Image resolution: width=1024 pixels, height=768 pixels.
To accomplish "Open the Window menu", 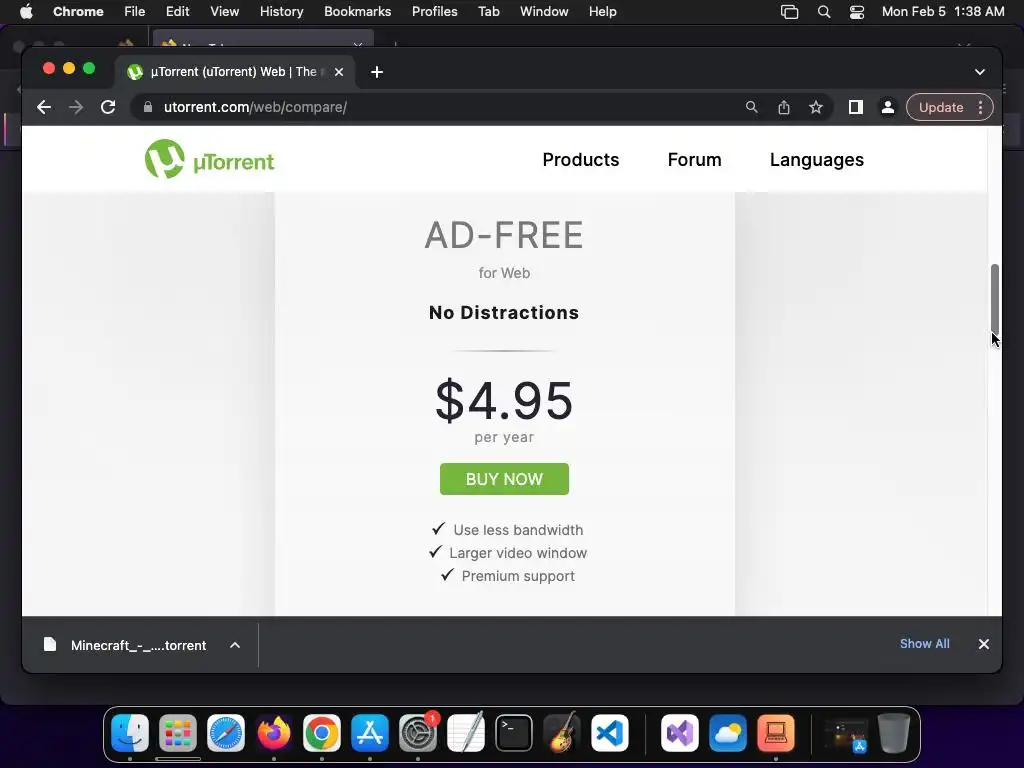I will pyautogui.click(x=544, y=12).
